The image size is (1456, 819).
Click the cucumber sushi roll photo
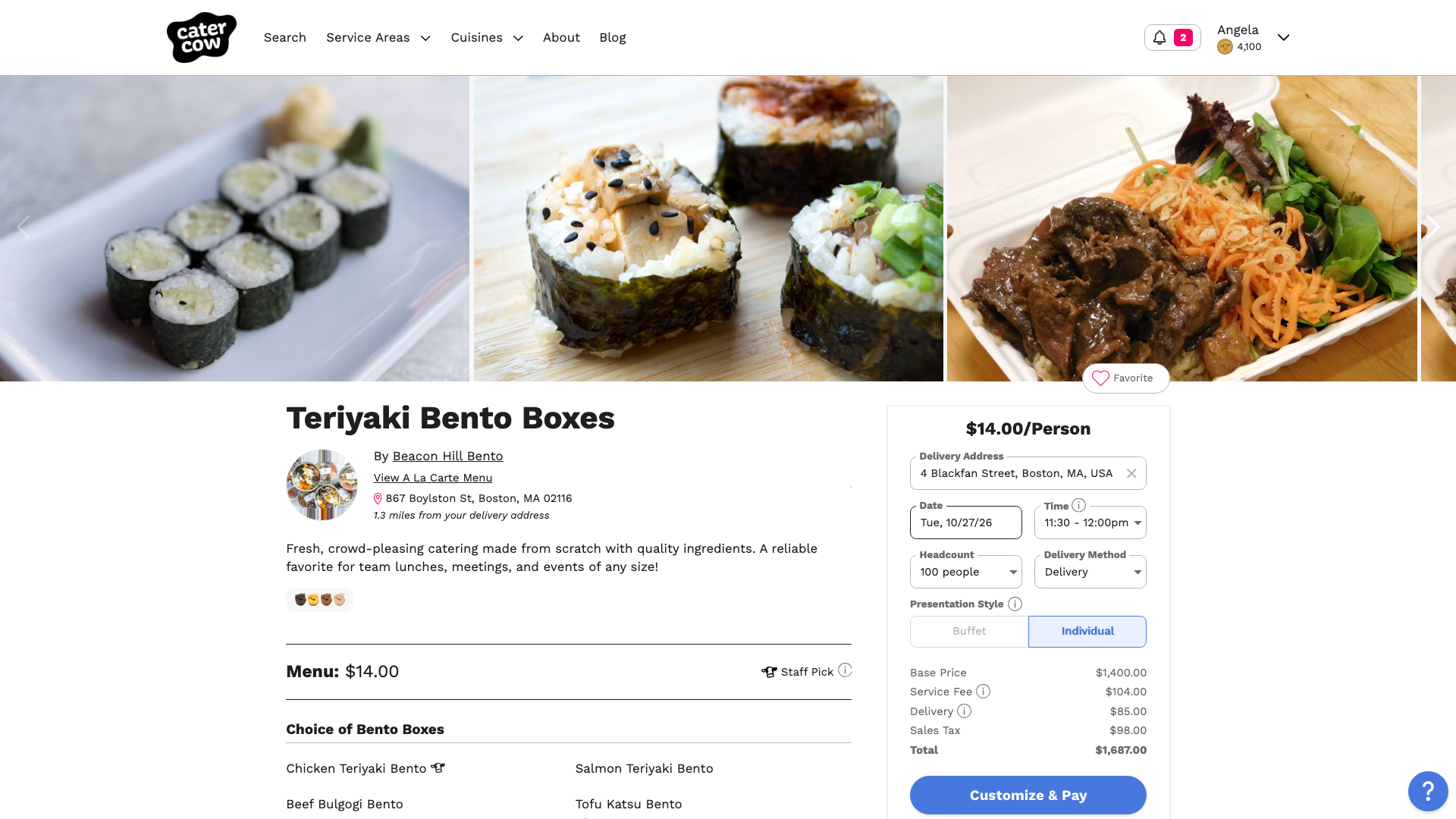[x=234, y=228]
